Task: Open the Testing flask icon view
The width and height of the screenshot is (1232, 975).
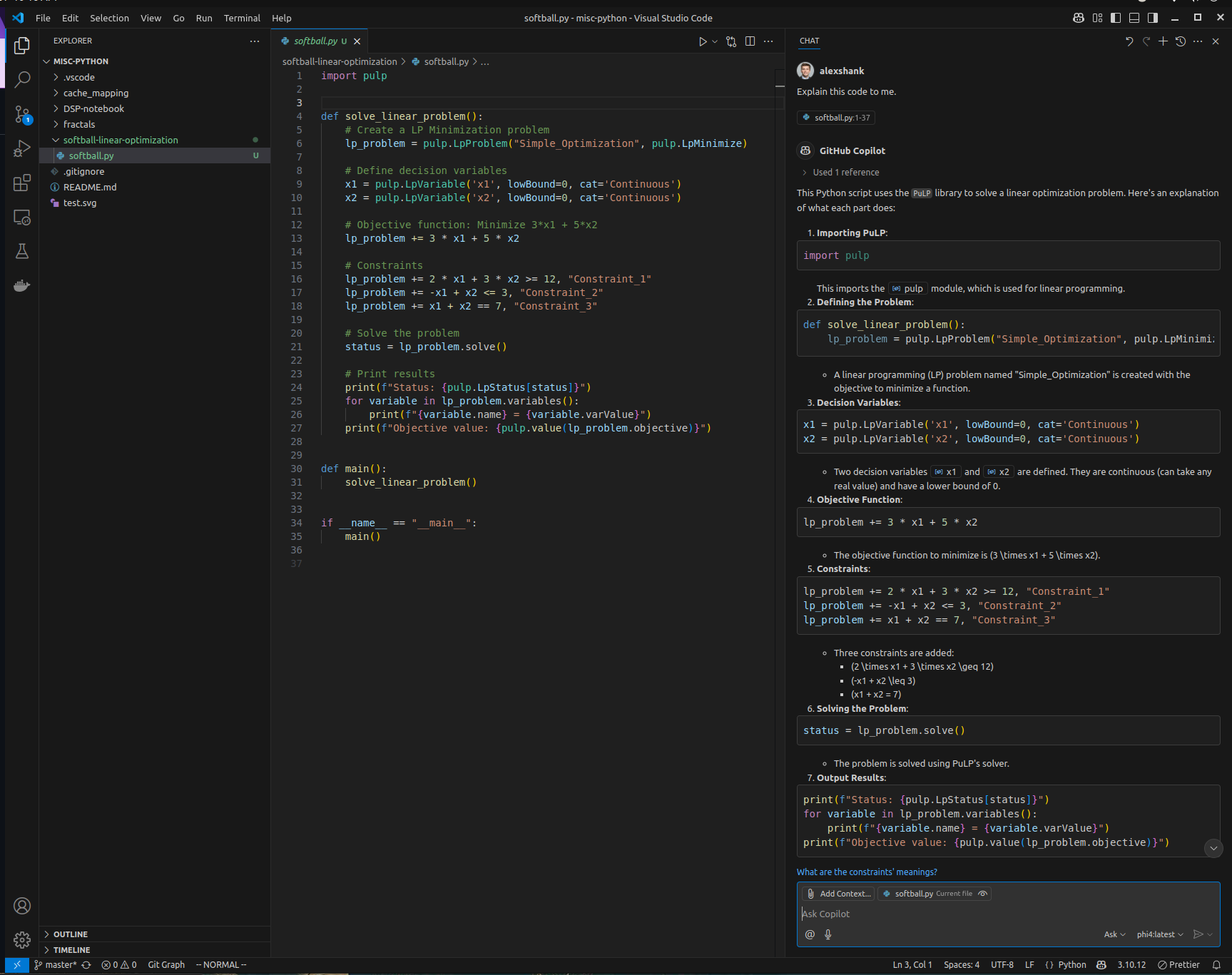Action: 22,251
